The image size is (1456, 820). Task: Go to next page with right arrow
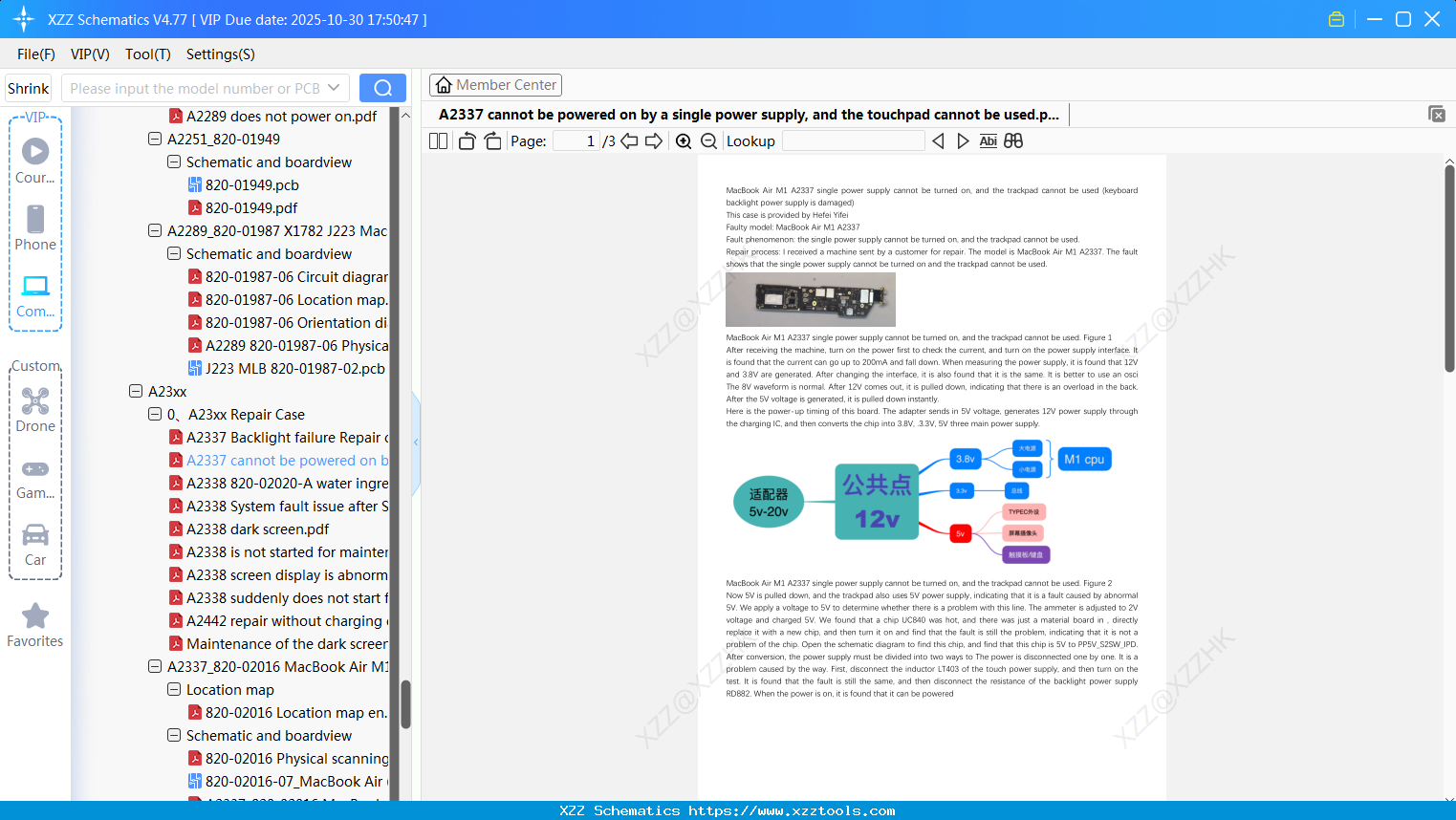coord(654,140)
